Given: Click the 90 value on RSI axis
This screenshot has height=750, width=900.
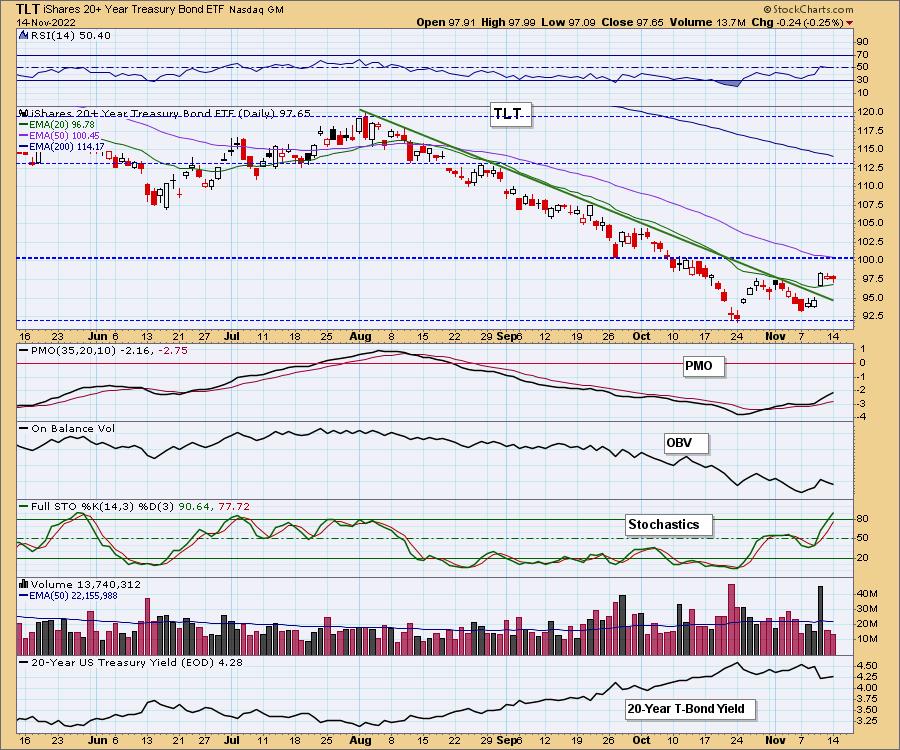Looking at the screenshot, I should pyautogui.click(x=862, y=42).
